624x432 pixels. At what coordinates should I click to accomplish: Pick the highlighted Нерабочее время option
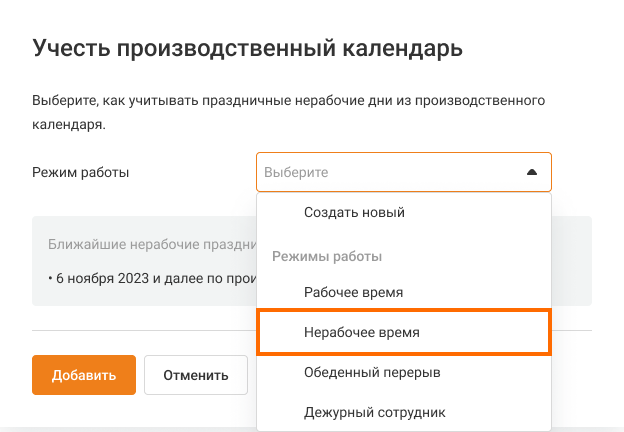click(x=361, y=332)
